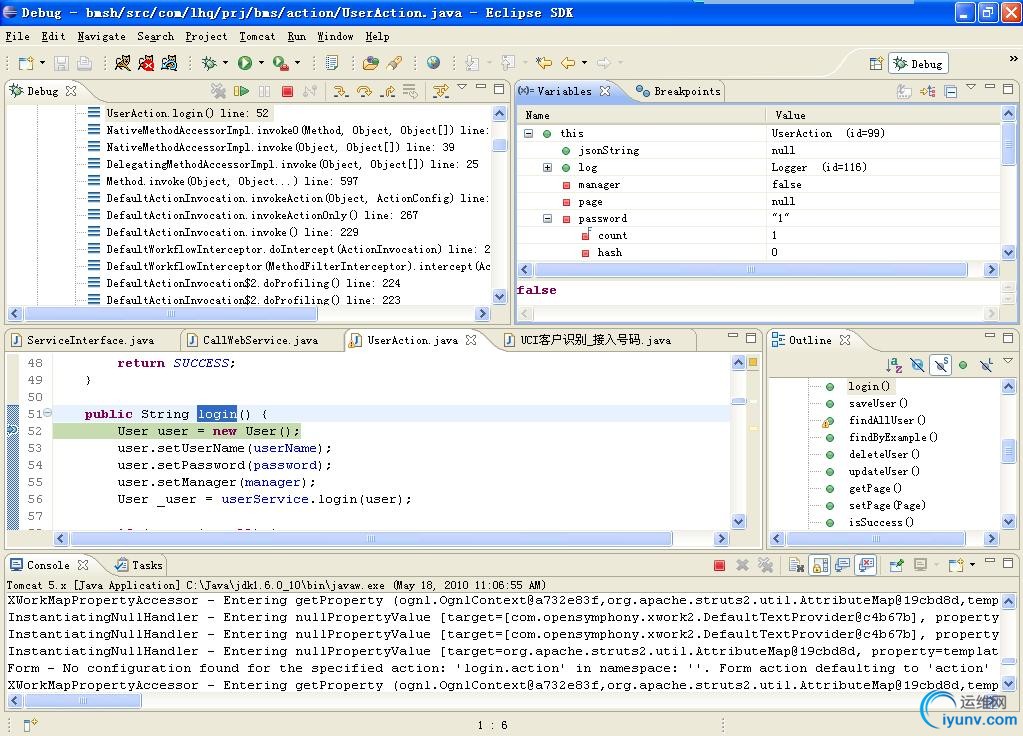Click the Debug perspective button

tap(919, 63)
